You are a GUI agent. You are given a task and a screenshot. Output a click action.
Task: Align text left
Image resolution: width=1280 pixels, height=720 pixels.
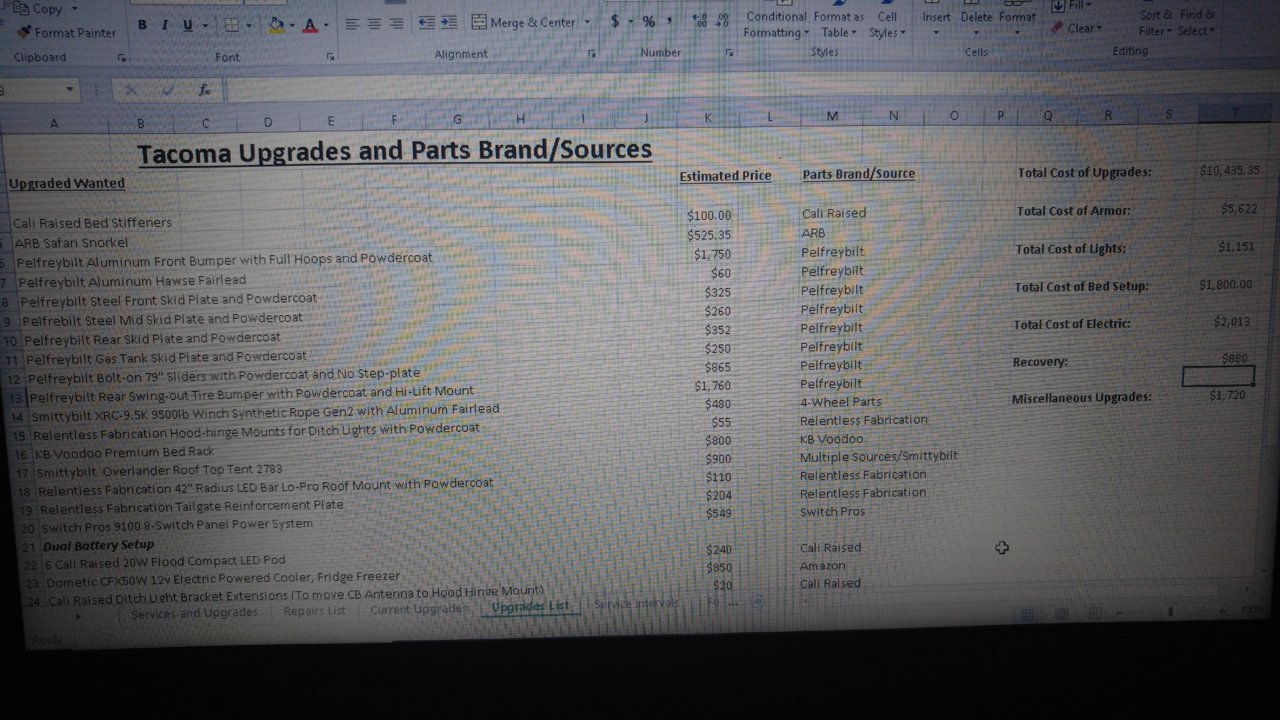click(x=352, y=23)
